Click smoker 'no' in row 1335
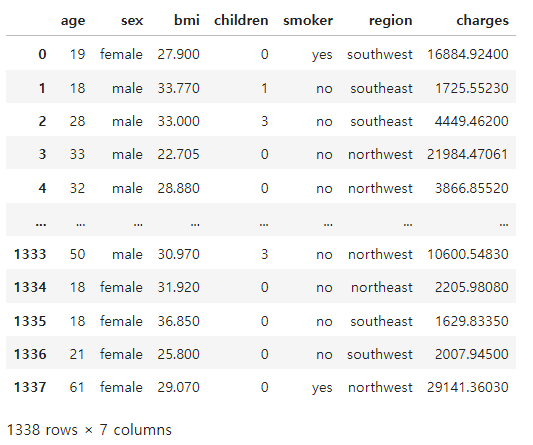Screen dimensions: 533x445 click(324, 322)
